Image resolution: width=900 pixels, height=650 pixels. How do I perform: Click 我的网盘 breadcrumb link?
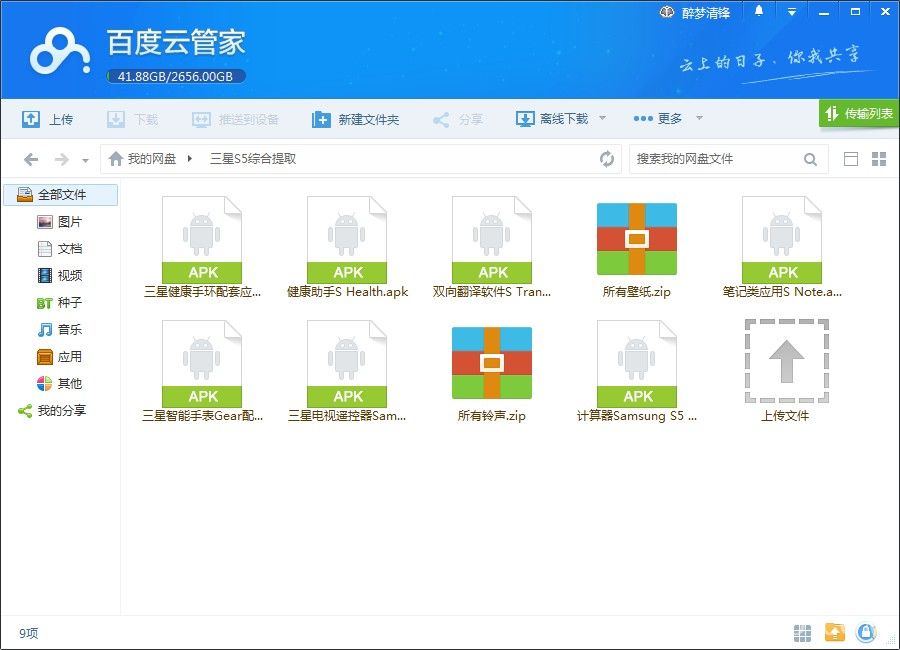(x=152, y=158)
